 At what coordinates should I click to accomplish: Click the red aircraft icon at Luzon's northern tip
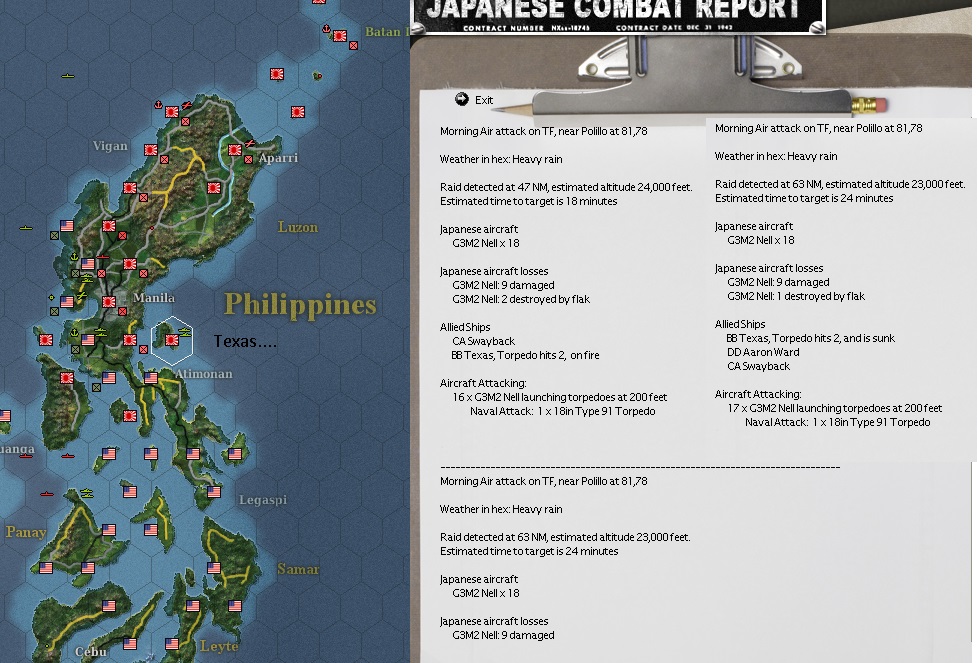(186, 105)
